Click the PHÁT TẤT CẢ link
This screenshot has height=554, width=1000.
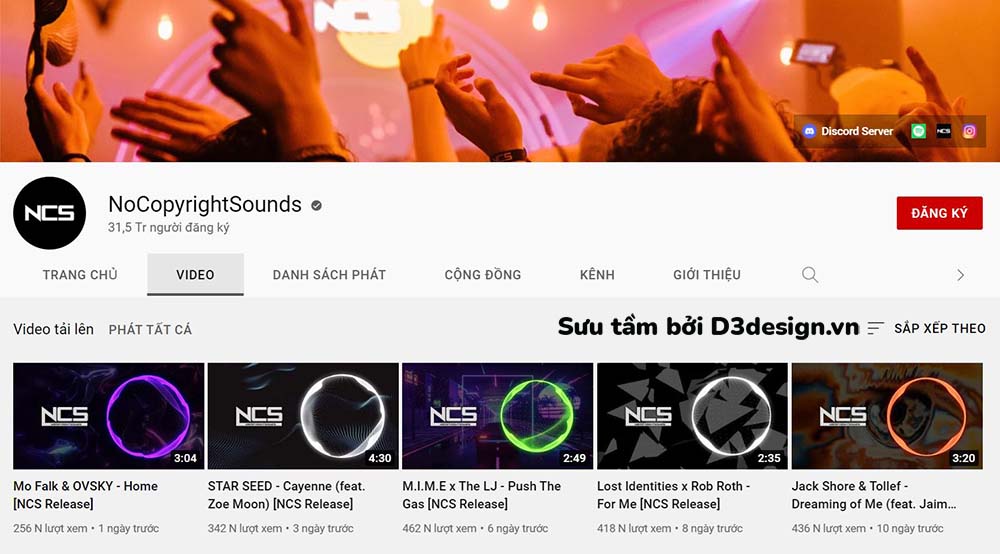tap(150, 330)
